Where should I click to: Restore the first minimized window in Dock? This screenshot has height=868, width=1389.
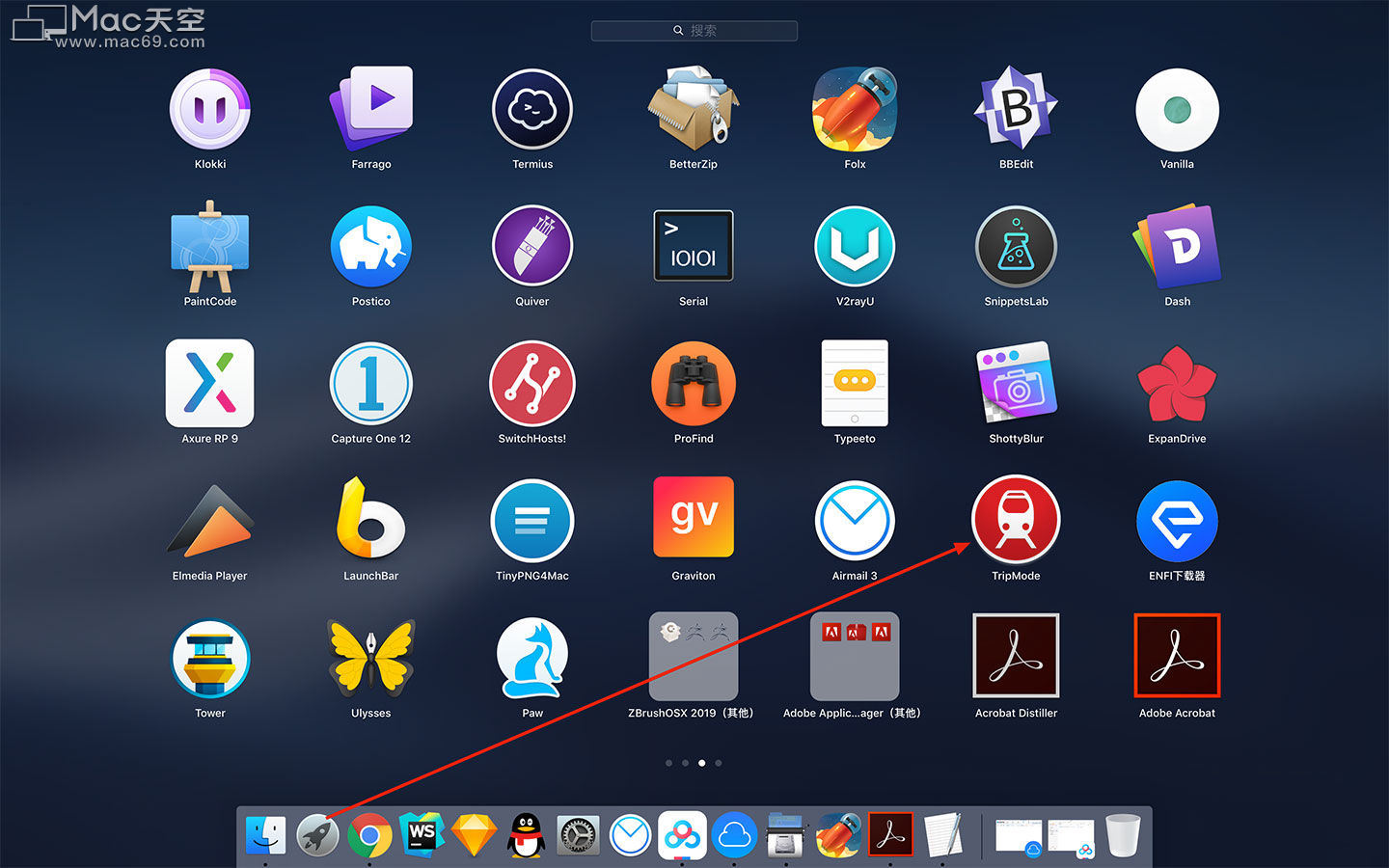pyautogui.click(x=1019, y=836)
